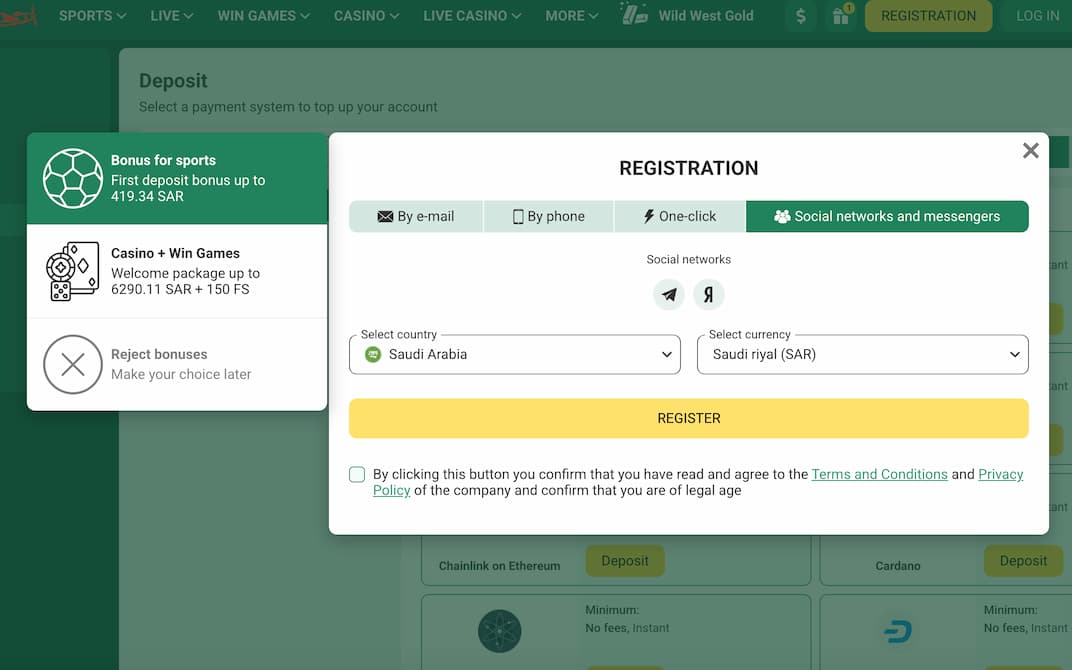Tick the terms agreement checkbox

(x=357, y=474)
